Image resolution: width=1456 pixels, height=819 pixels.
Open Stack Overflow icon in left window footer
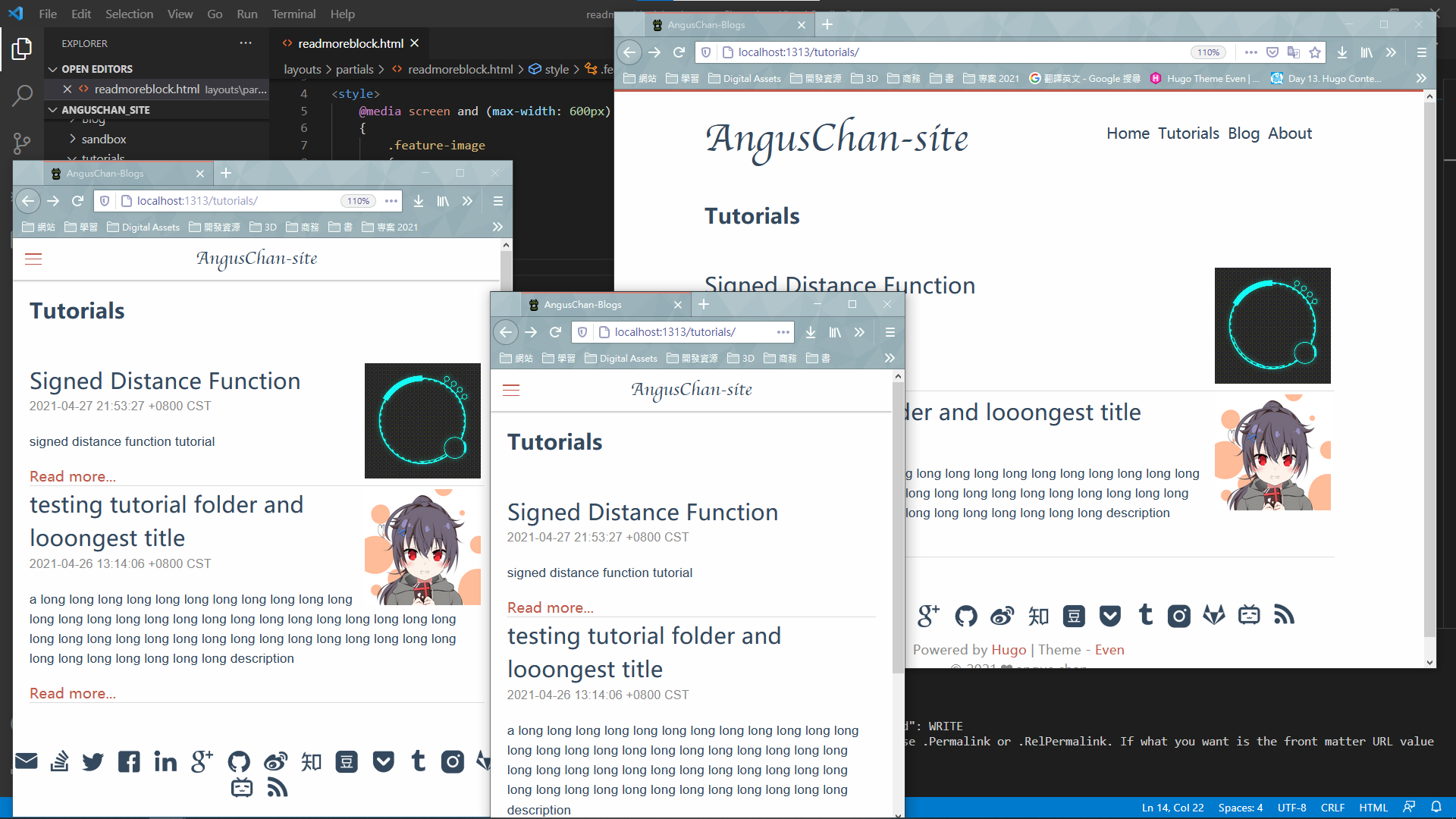pyautogui.click(x=59, y=761)
